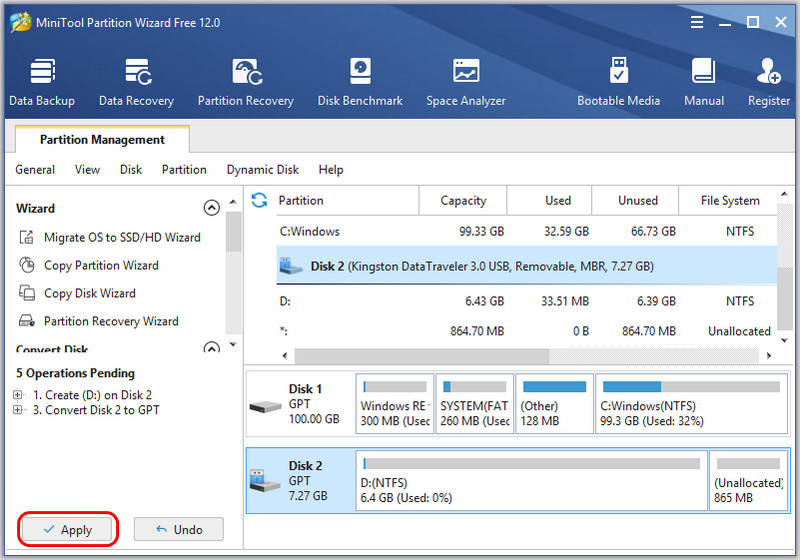Open the Manual
This screenshot has height=560, width=800.
coord(704,83)
